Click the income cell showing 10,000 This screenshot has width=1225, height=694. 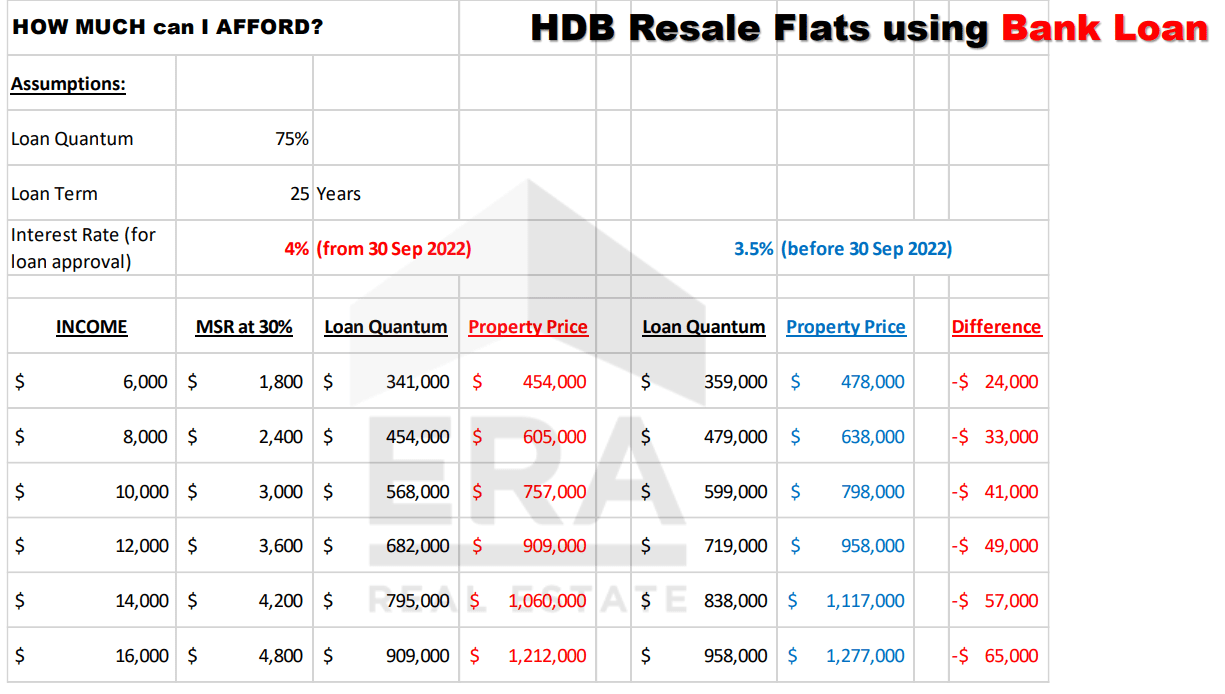tap(142, 492)
